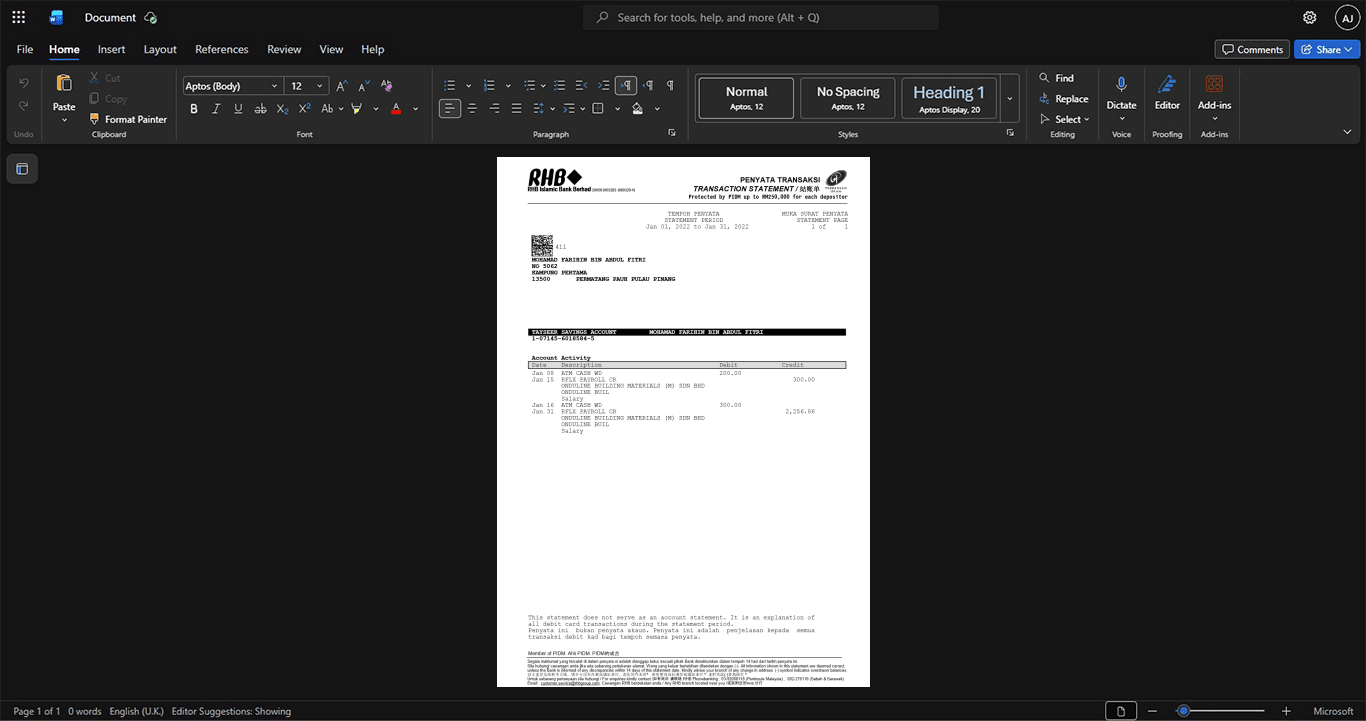Expand the numbering library dropdown
Screen dimensions: 1366x721
(x=508, y=86)
